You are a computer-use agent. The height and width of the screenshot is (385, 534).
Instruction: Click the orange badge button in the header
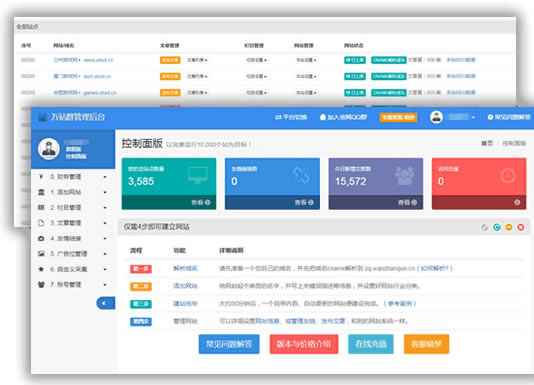[x=398, y=118]
